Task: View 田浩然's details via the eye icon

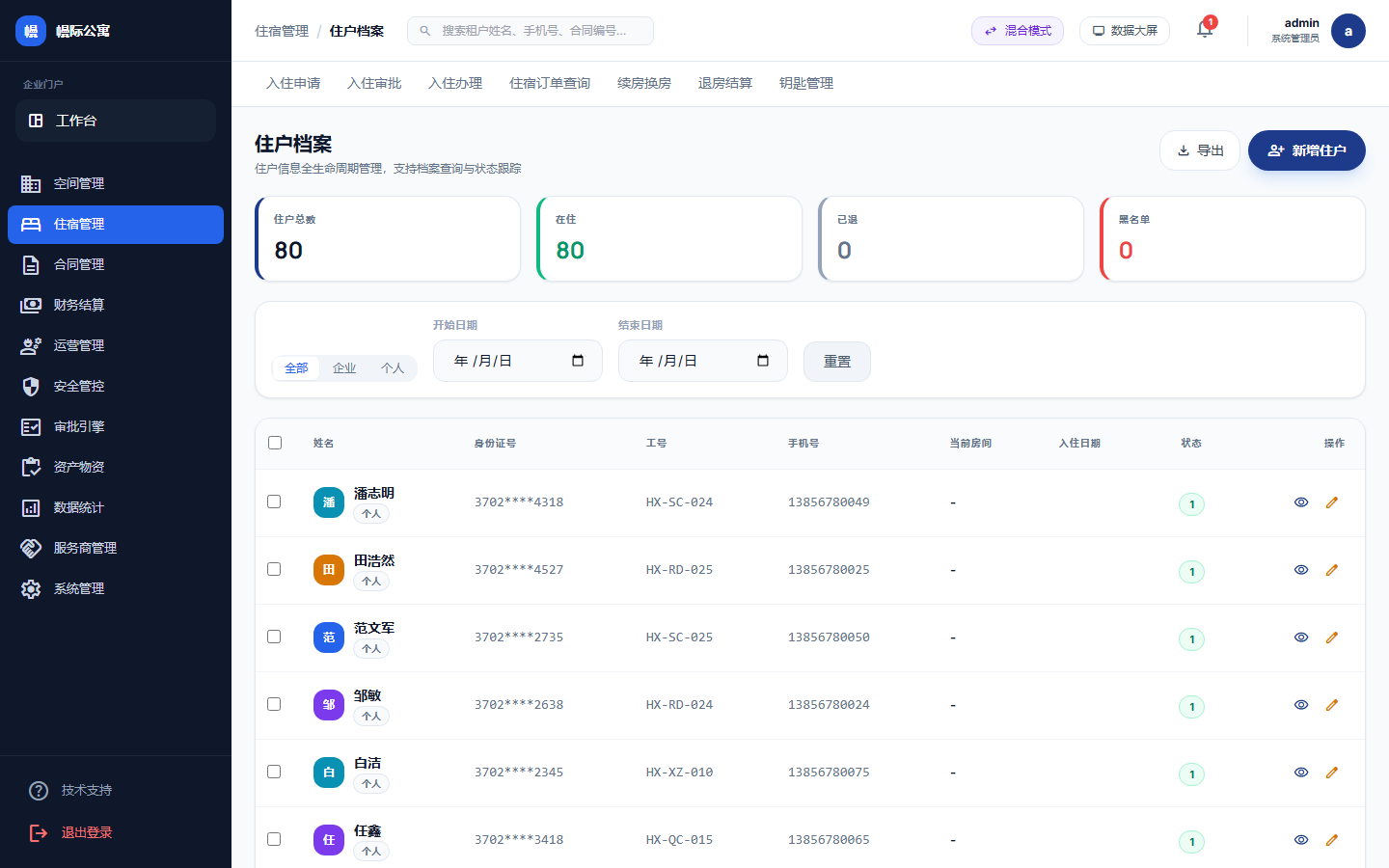Action: tap(1301, 570)
